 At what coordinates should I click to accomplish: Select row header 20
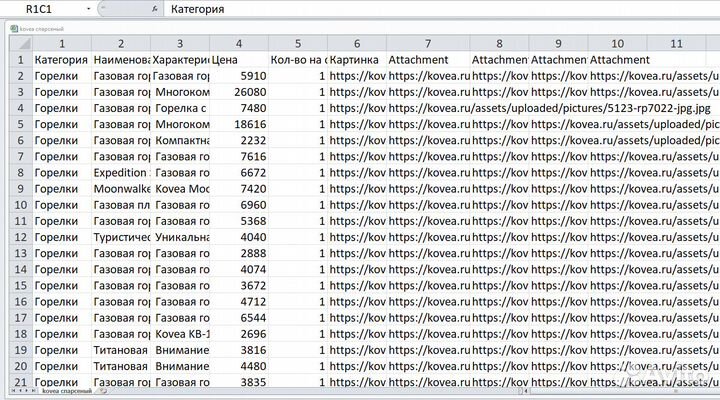pos(21,366)
